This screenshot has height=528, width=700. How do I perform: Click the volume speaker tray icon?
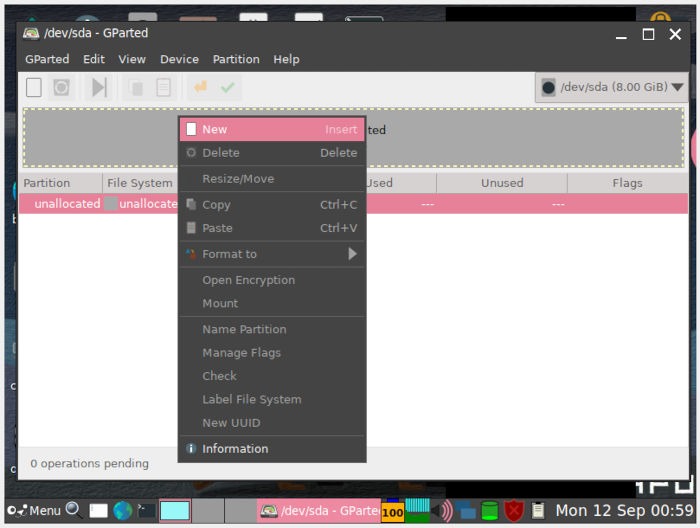pos(443,511)
